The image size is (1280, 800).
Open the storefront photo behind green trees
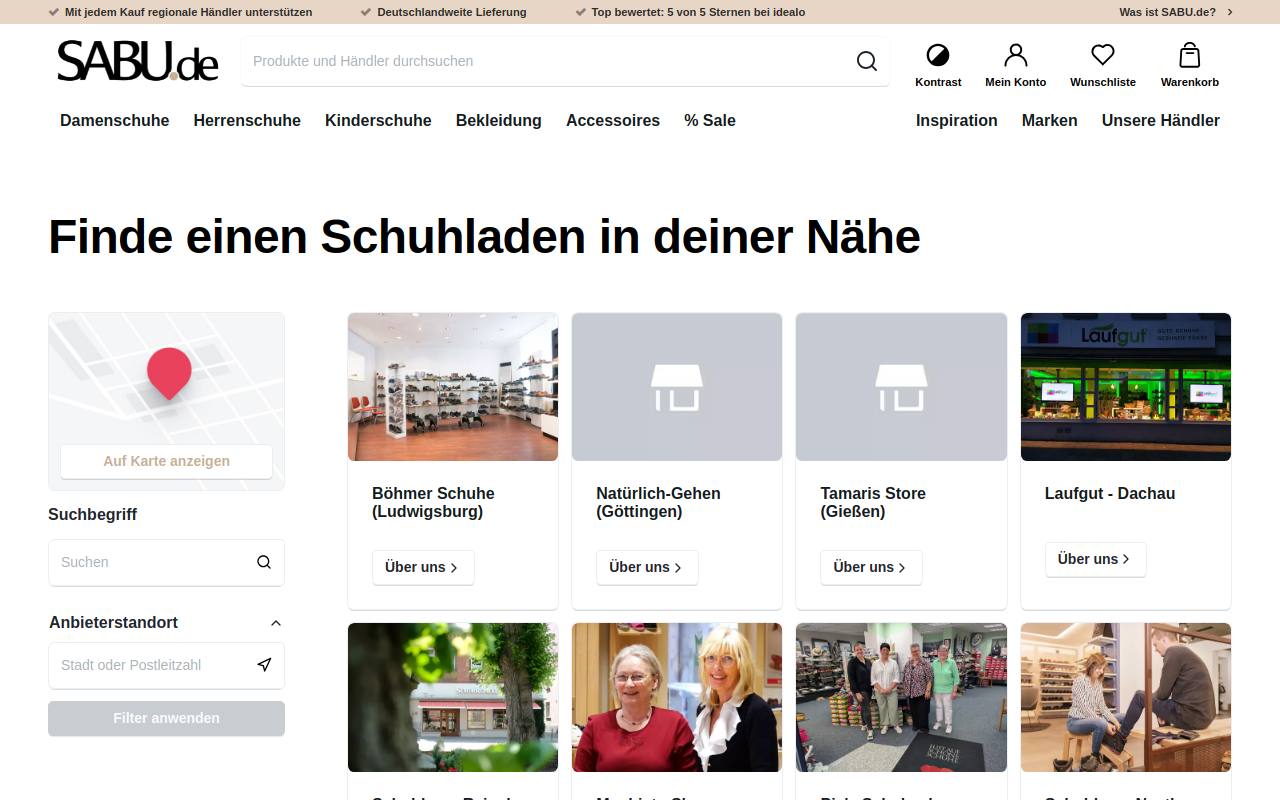(x=453, y=697)
